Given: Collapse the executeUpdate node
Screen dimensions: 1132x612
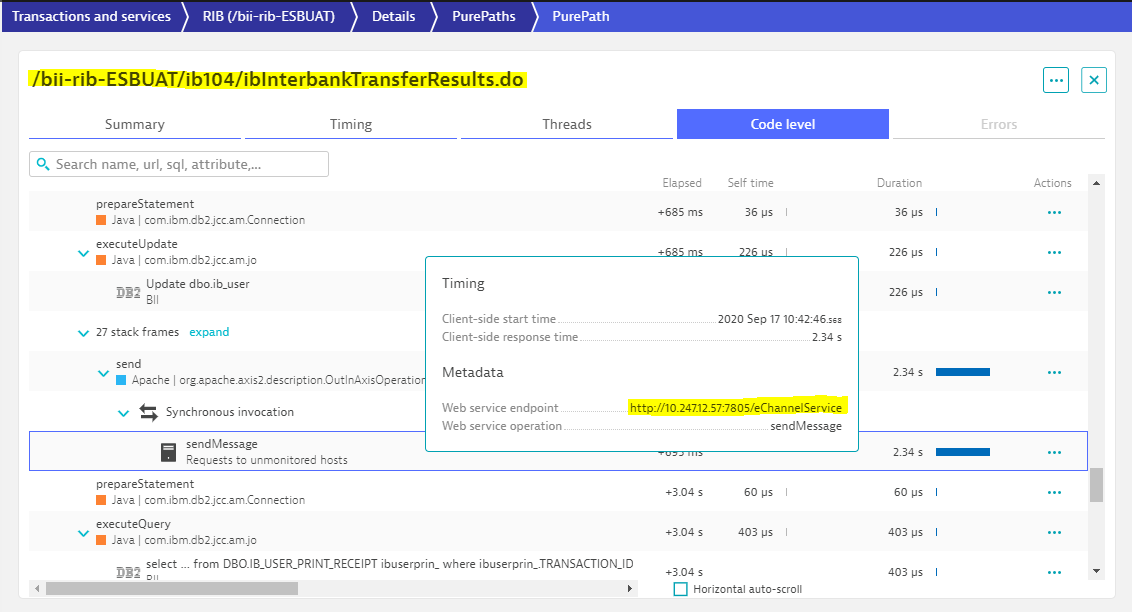Looking at the screenshot, I should click(84, 253).
